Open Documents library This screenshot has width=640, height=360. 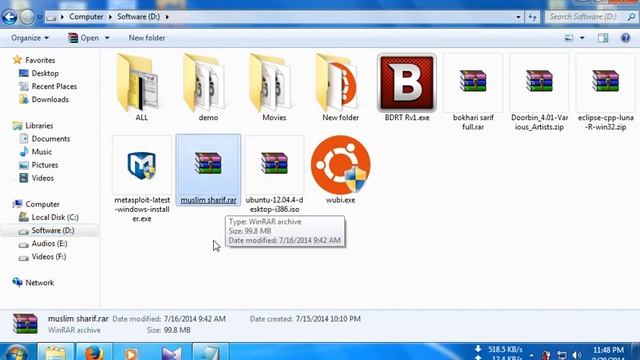point(51,138)
